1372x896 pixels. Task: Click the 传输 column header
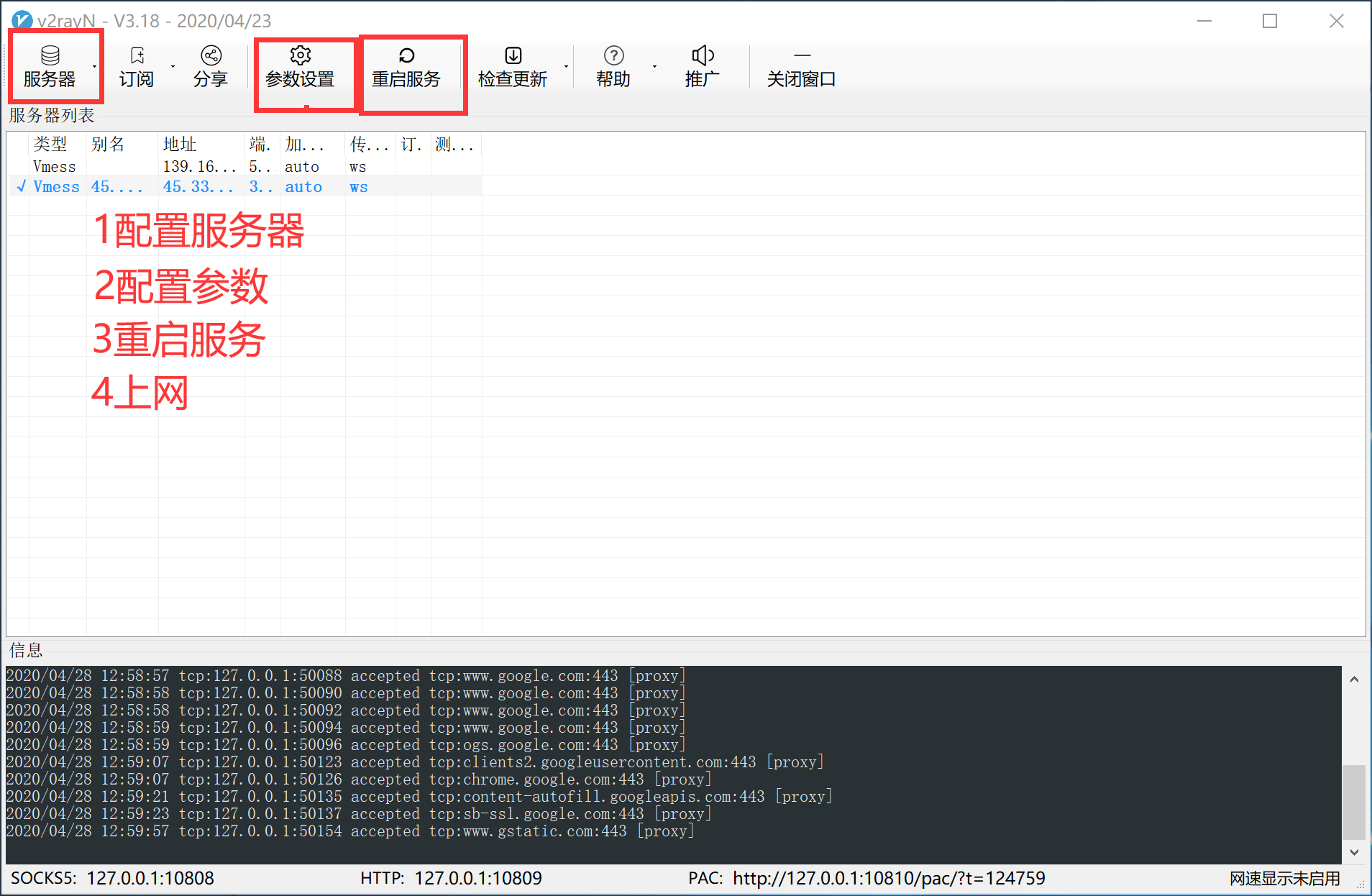click(370, 145)
